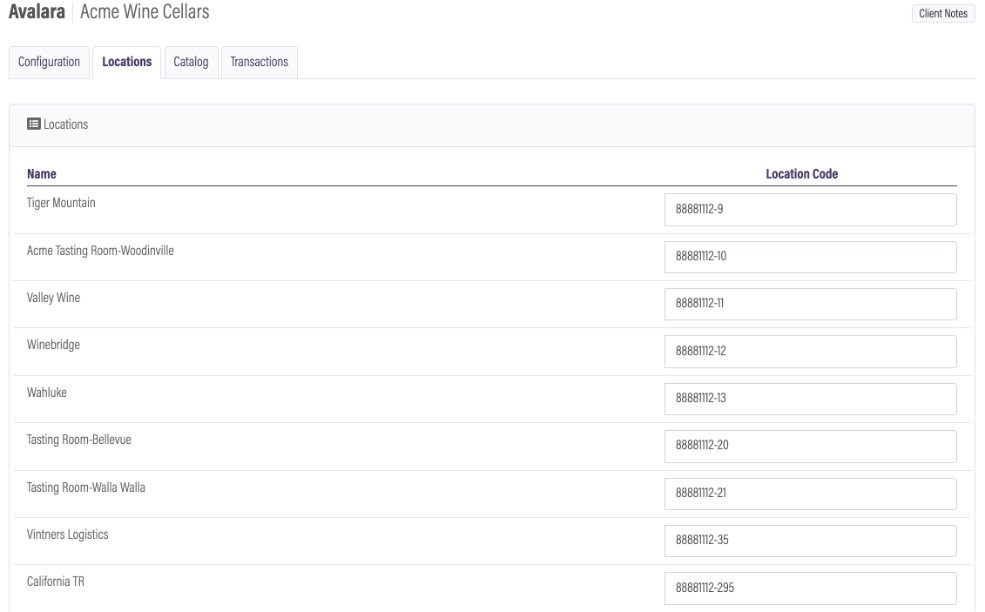Select the Wahluke row name

pyautogui.click(x=46, y=393)
